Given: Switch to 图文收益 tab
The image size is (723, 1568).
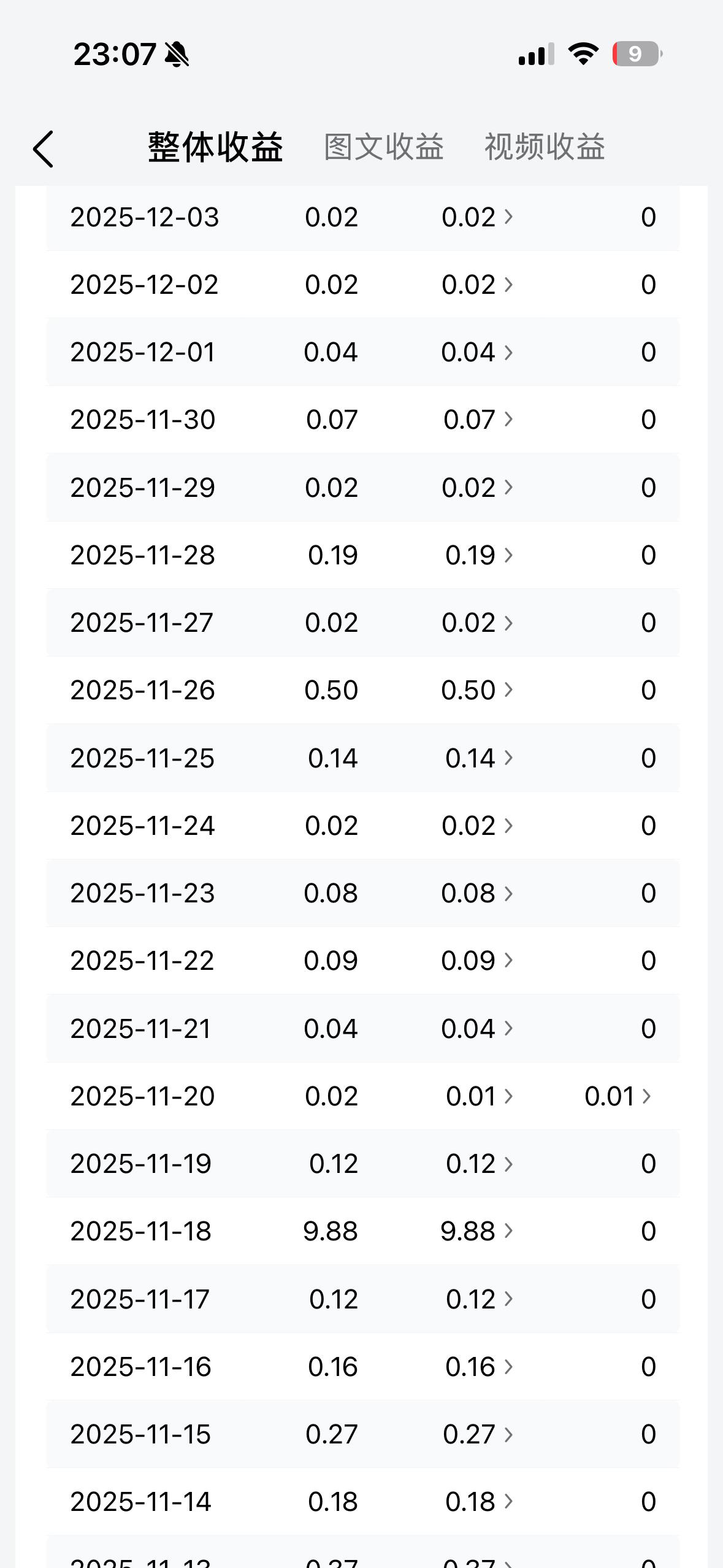Looking at the screenshot, I should click(384, 147).
